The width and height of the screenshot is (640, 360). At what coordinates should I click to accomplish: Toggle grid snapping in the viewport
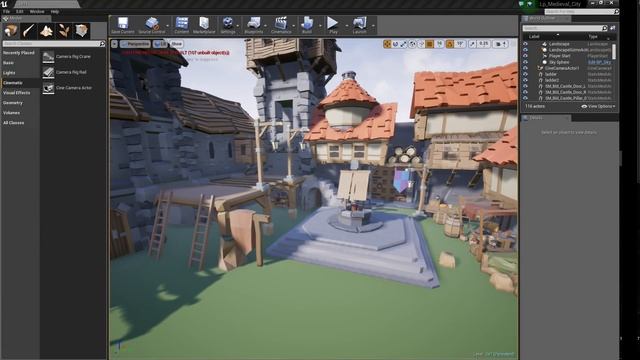coord(430,44)
